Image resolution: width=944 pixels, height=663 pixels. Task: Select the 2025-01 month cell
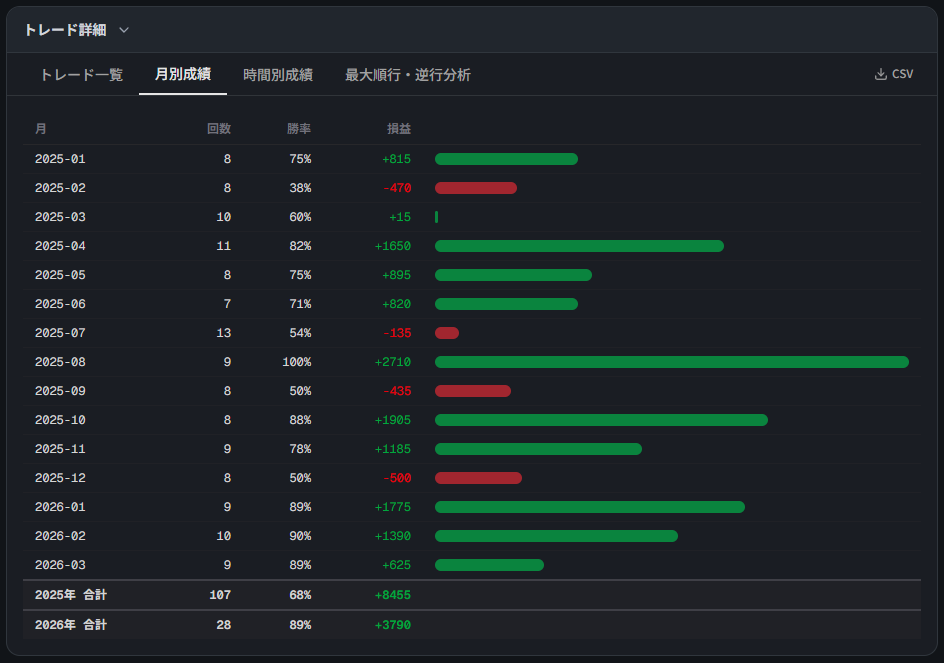pyautogui.click(x=60, y=159)
